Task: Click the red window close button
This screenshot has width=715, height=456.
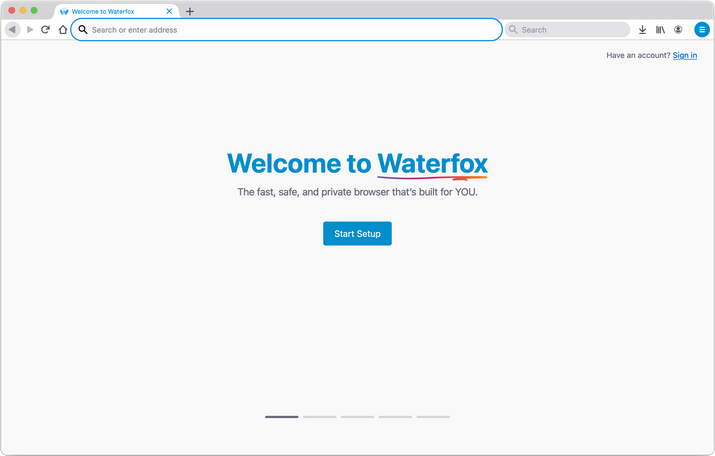Action: [12, 10]
